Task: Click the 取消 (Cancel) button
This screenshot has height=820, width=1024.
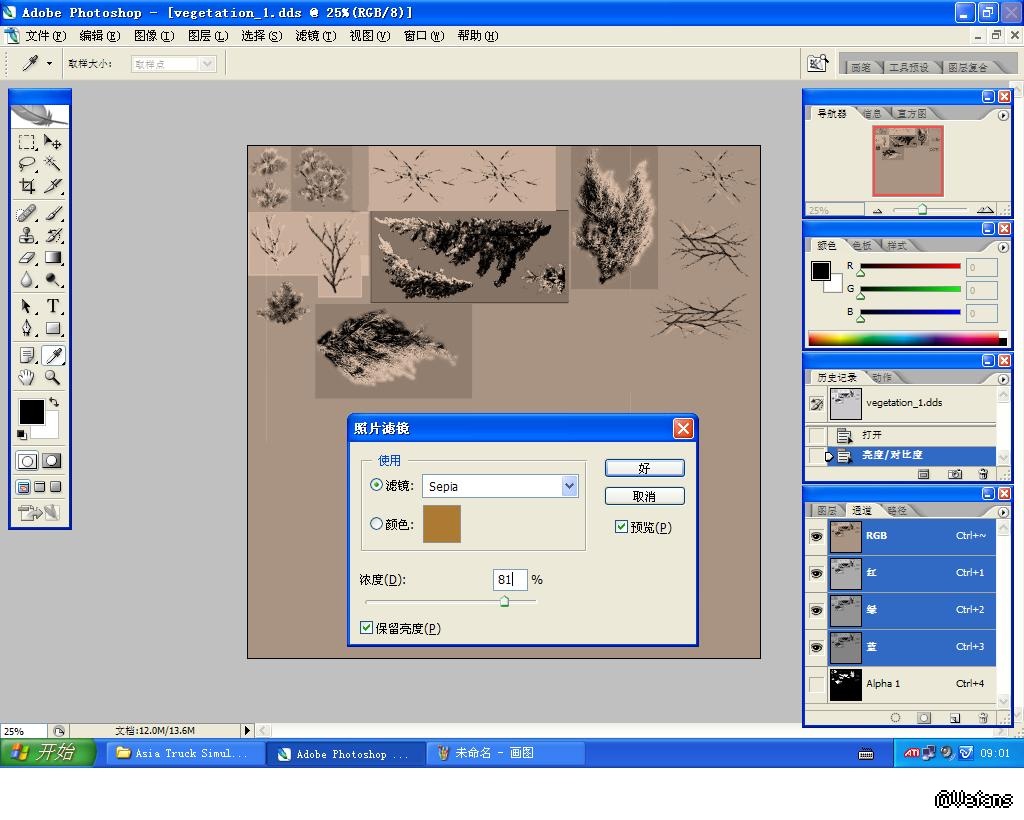Action: click(644, 496)
